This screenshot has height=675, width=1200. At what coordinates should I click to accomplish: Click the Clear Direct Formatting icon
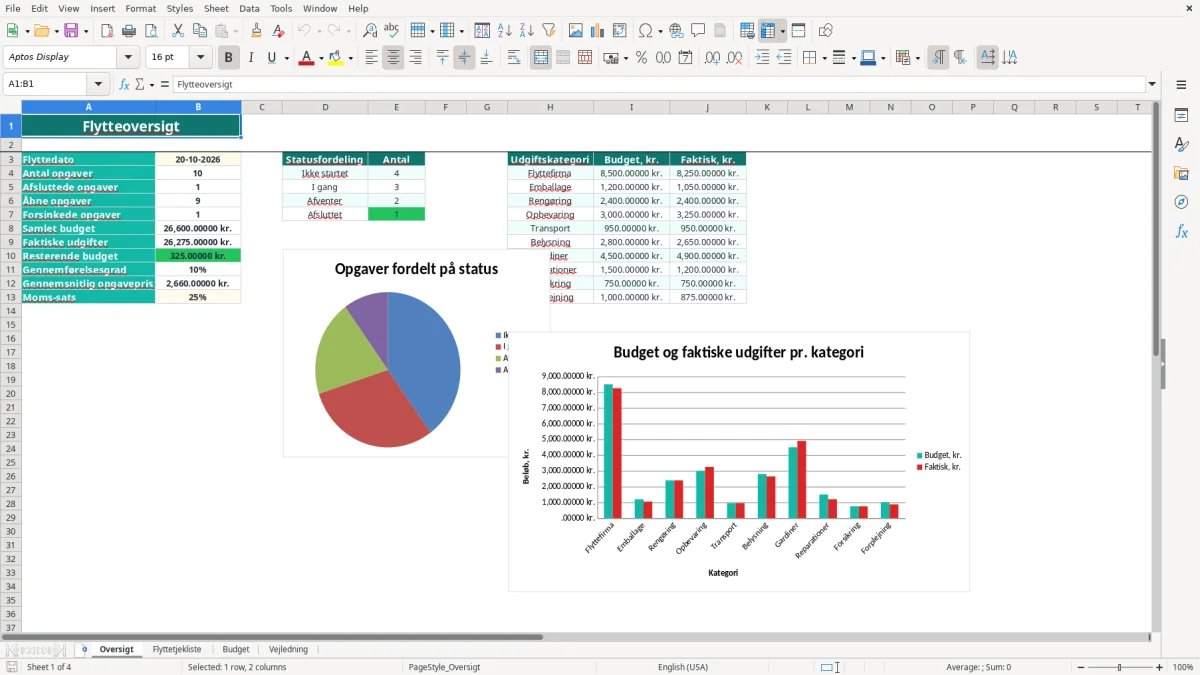pos(278,31)
